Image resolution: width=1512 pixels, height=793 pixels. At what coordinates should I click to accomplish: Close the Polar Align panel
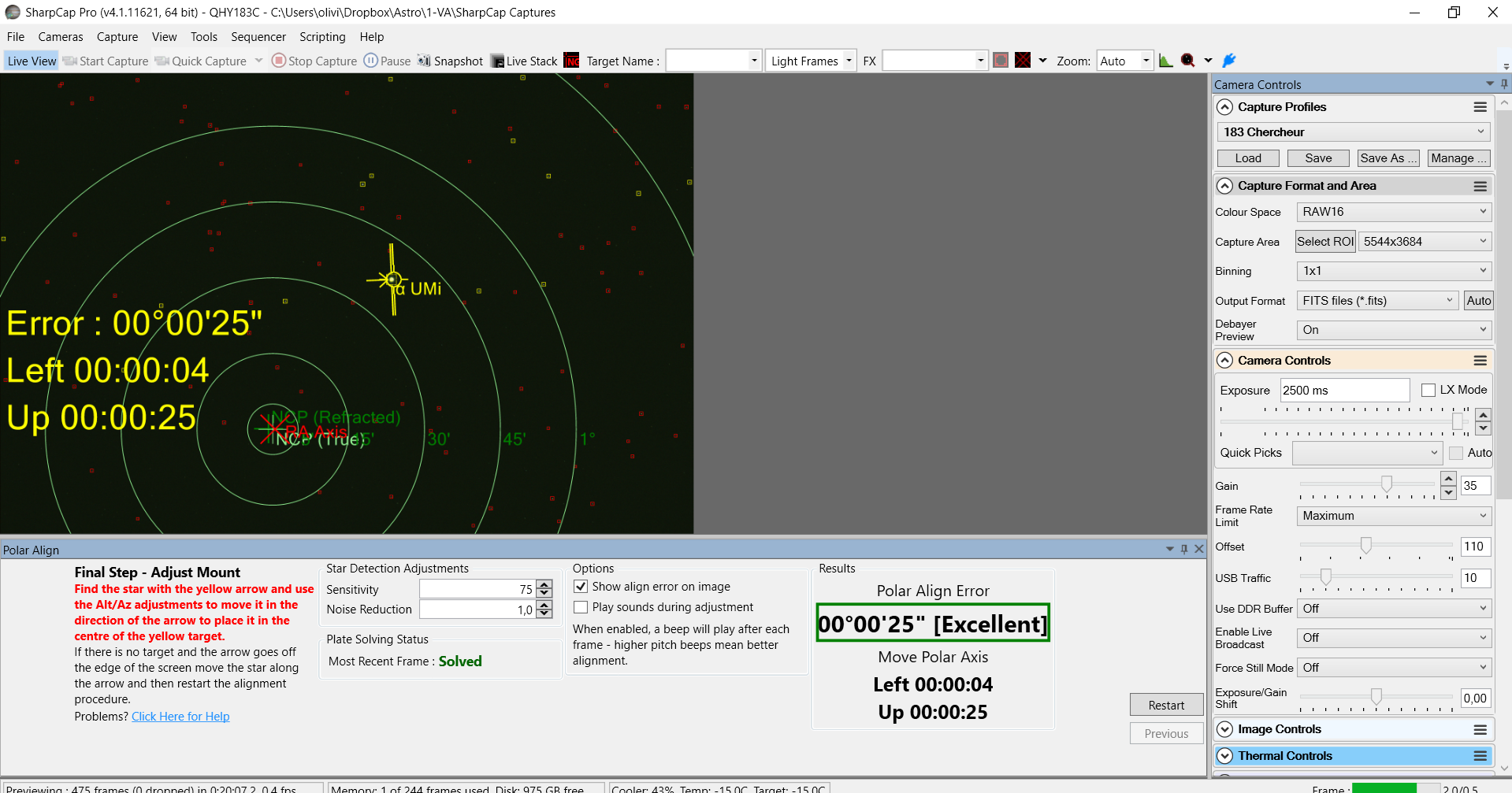pos(1199,549)
